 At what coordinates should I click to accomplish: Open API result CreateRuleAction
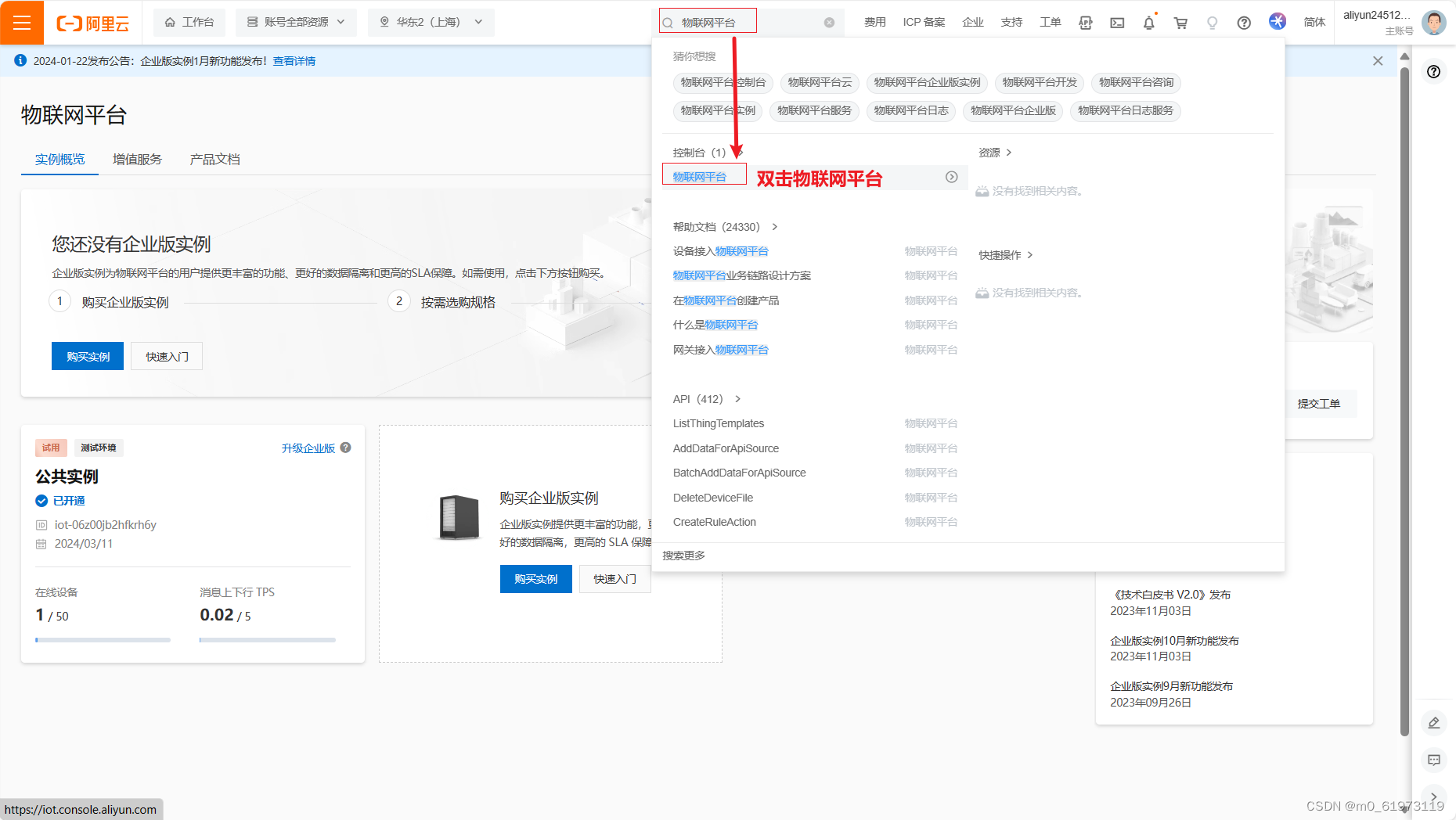click(x=715, y=522)
